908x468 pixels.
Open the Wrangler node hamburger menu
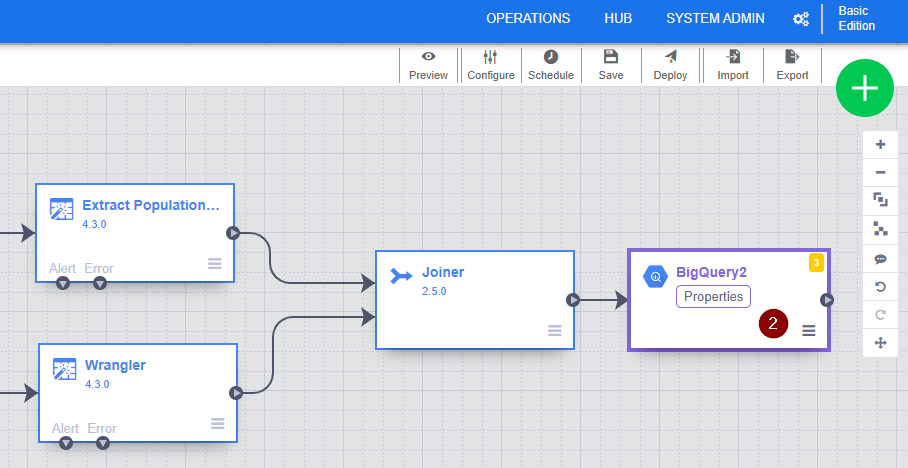(x=217, y=423)
